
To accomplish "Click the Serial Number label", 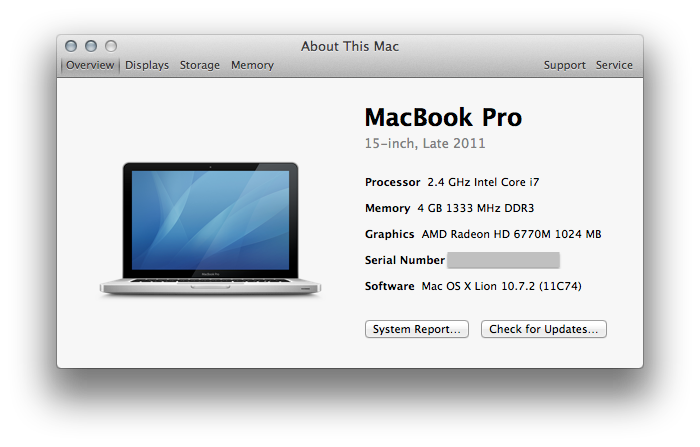I will [x=404, y=260].
